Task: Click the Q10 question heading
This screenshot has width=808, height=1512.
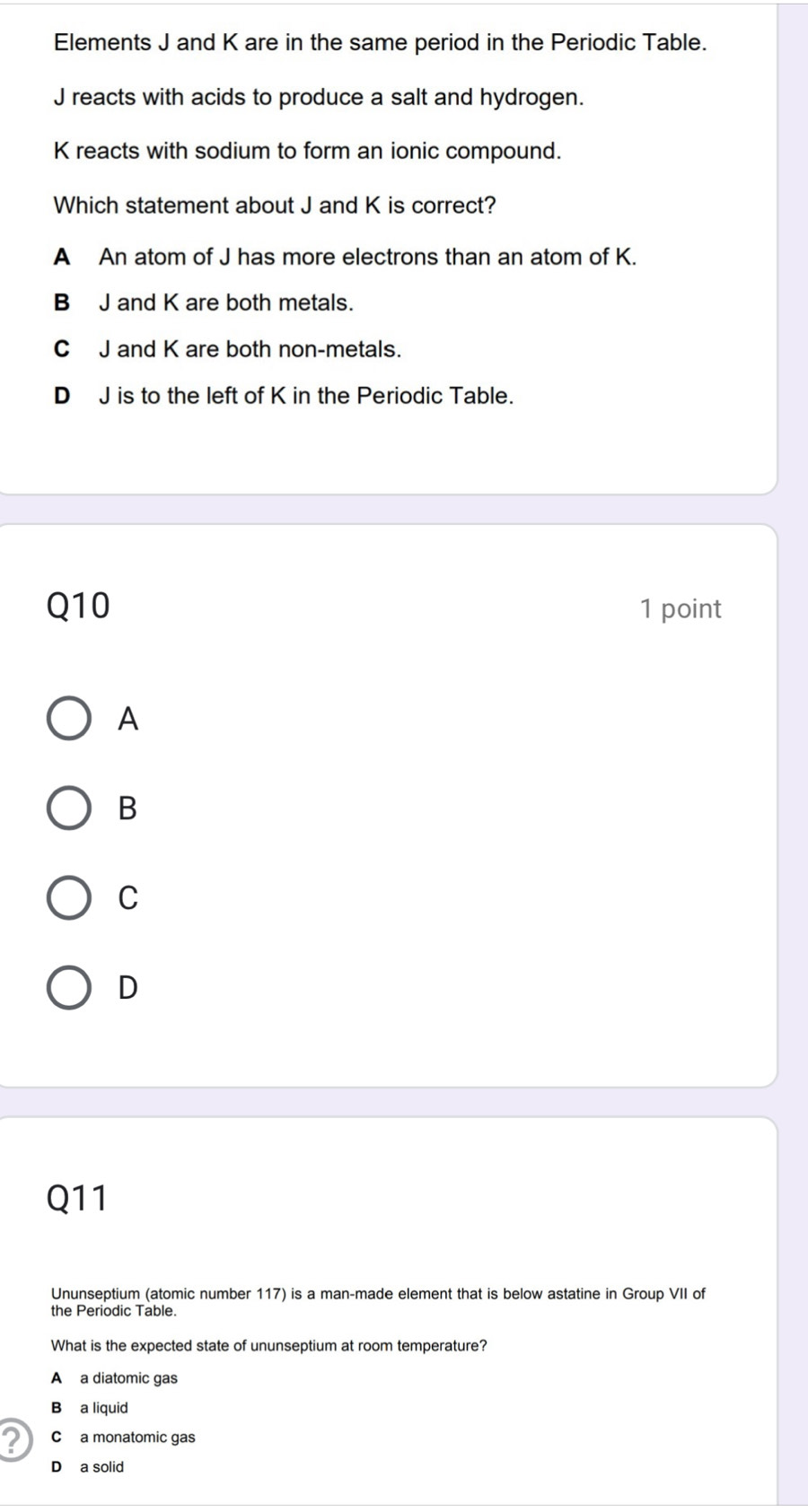Action: tap(78, 607)
